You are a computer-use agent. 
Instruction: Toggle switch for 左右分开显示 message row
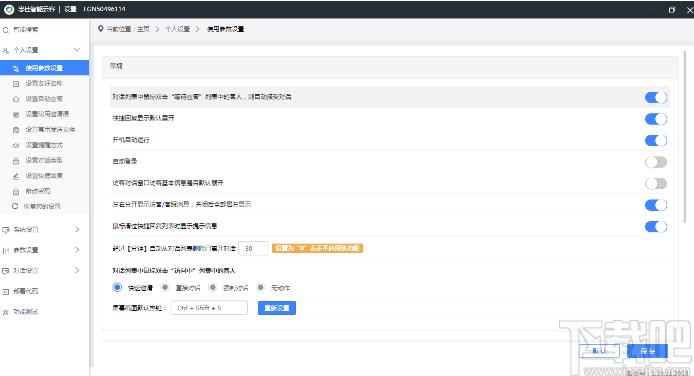(655, 205)
